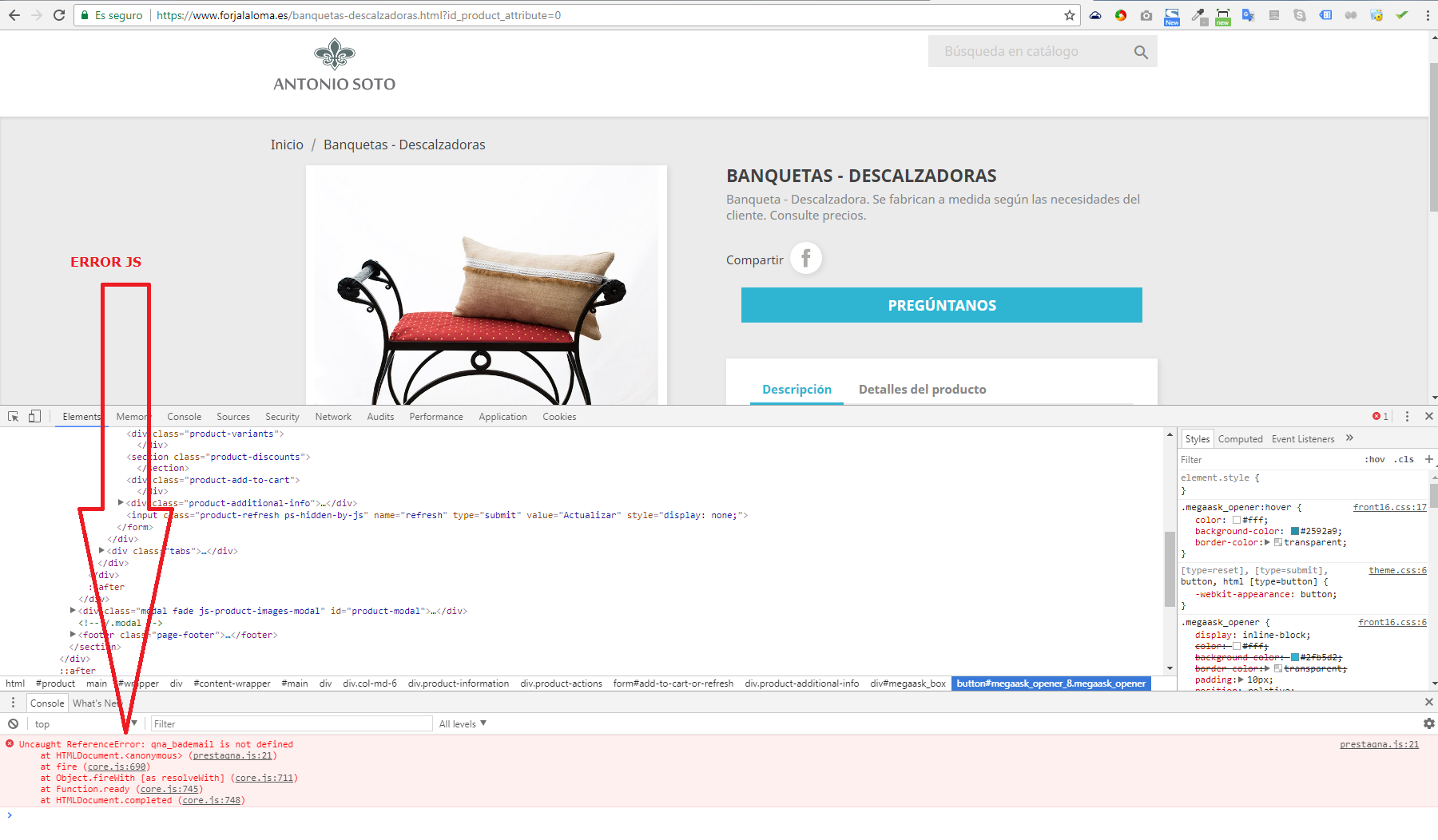The image size is (1438, 840).
Task: Expand the border-color shorthand under .megaask_opener:hover
Action: [x=1267, y=542]
